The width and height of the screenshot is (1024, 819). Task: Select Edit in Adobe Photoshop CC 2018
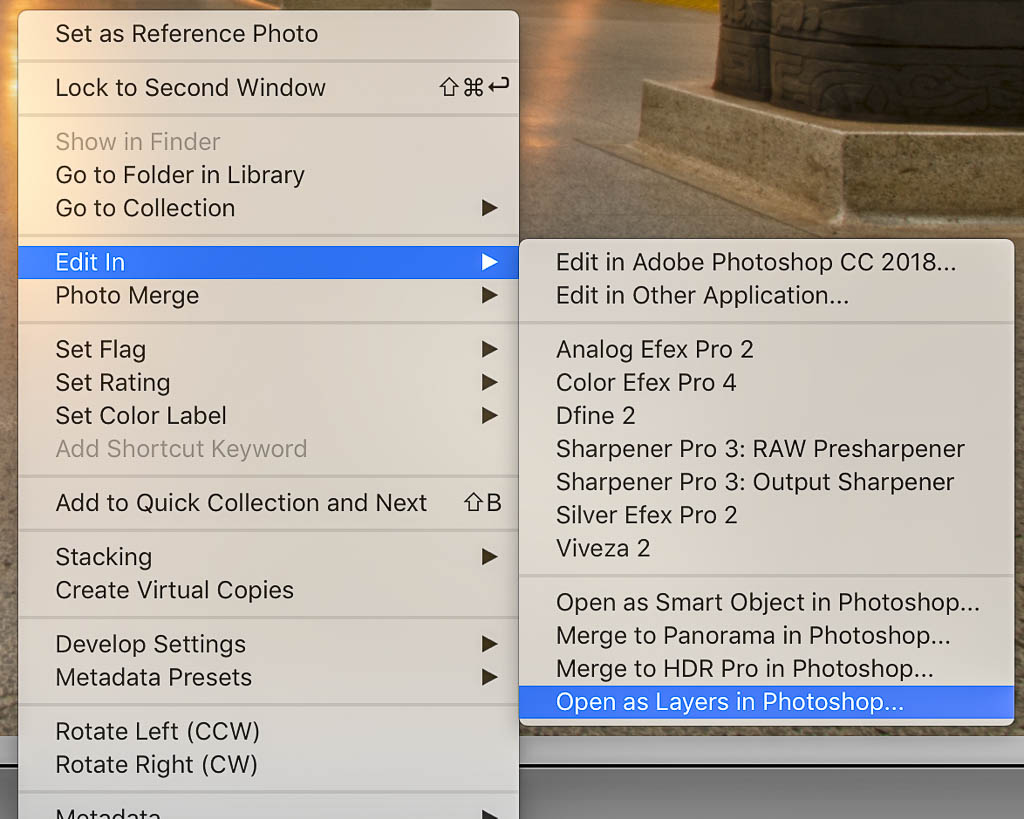pyautogui.click(x=755, y=262)
